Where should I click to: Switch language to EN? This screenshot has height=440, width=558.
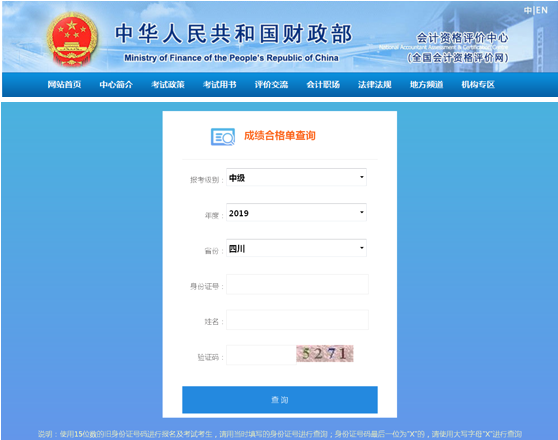[x=542, y=10]
